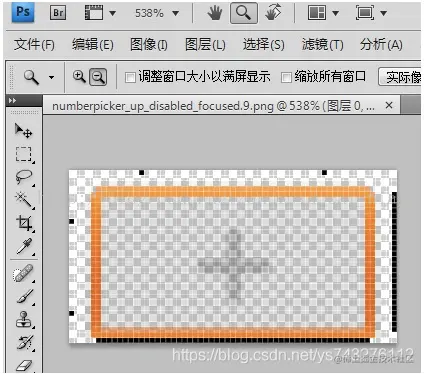The image size is (424, 374).
Task: Expand the Screen Mode dropdown arrow
Action: click(383, 13)
